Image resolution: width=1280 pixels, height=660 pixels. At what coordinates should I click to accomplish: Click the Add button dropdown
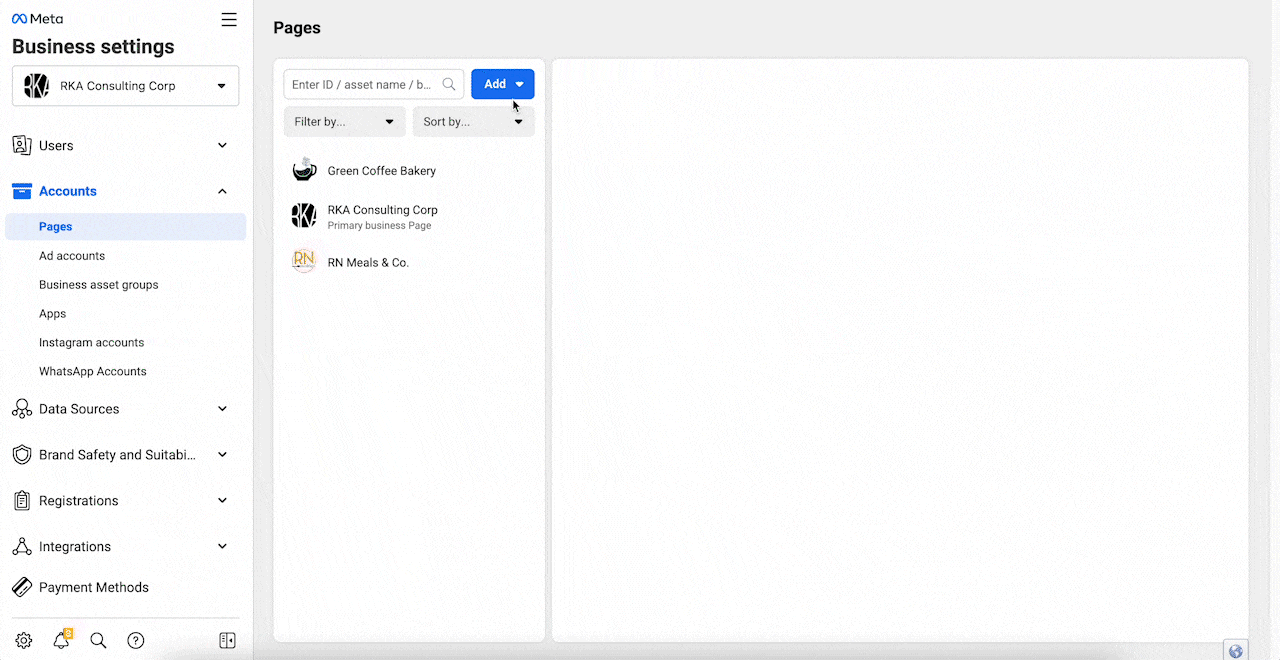coord(503,84)
